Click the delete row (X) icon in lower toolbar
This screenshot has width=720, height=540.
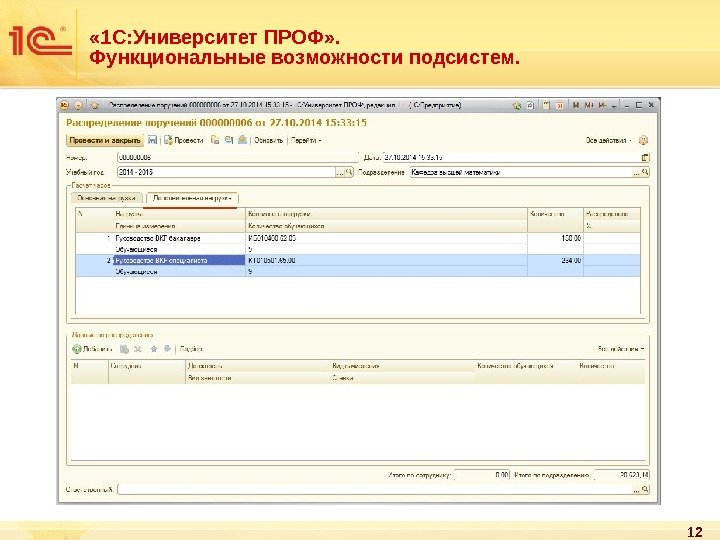(137, 349)
